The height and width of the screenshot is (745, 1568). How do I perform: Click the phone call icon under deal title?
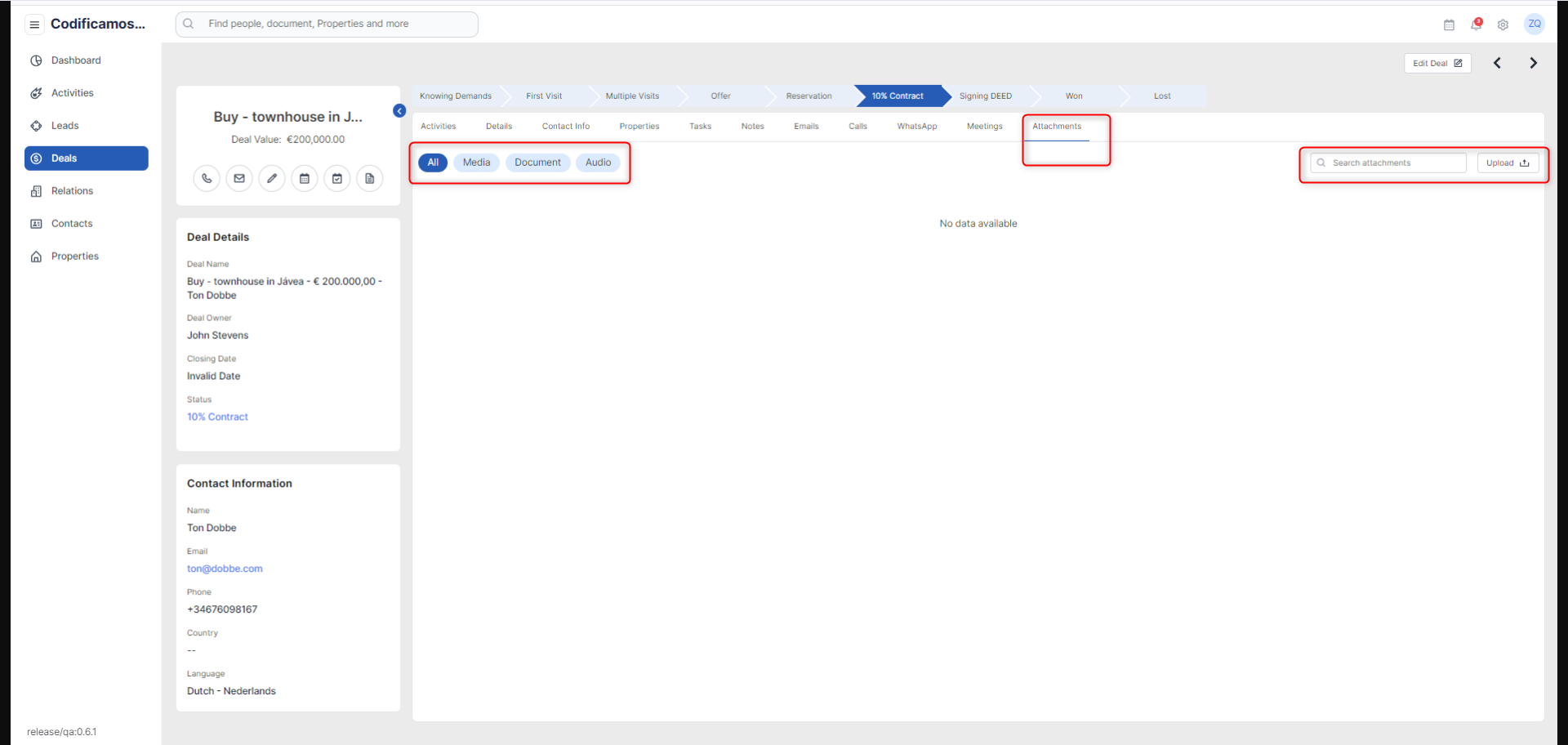point(207,178)
